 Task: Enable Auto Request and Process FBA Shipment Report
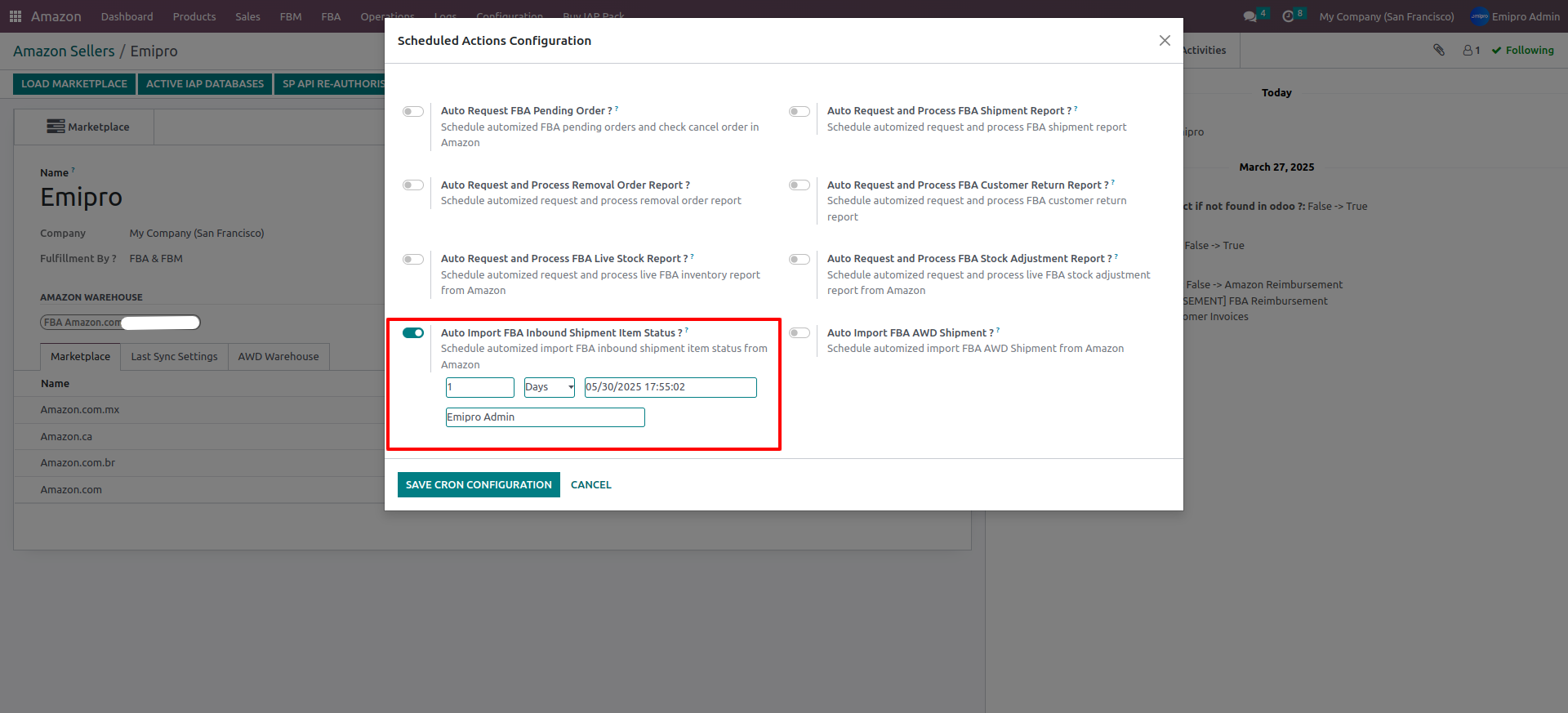(x=800, y=111)
